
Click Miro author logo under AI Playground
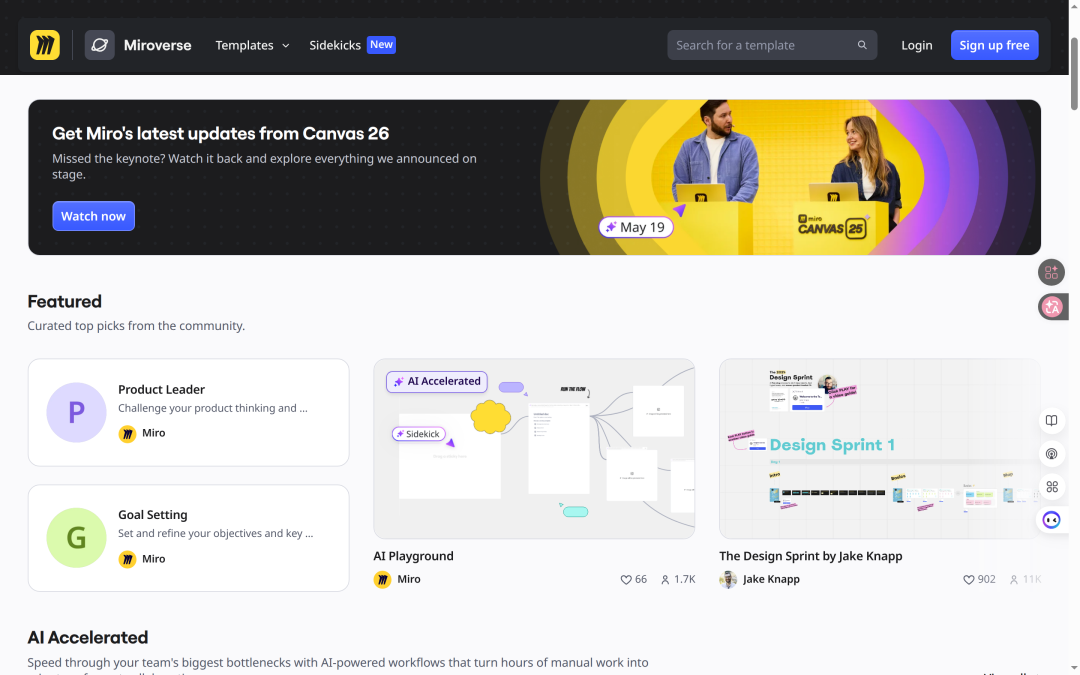click(x=382, y=580)
